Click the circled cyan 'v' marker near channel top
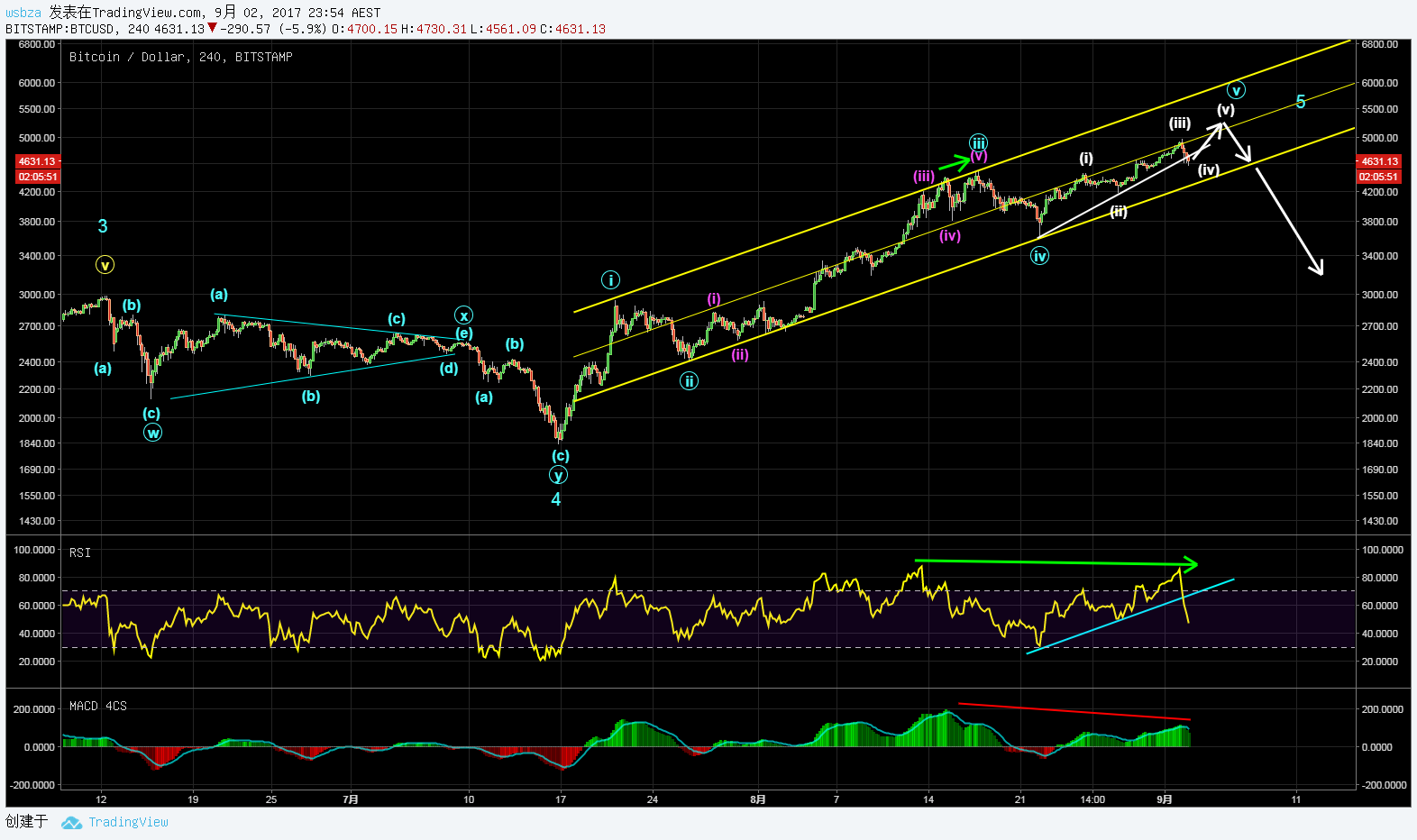 (x=1237, y=90)
